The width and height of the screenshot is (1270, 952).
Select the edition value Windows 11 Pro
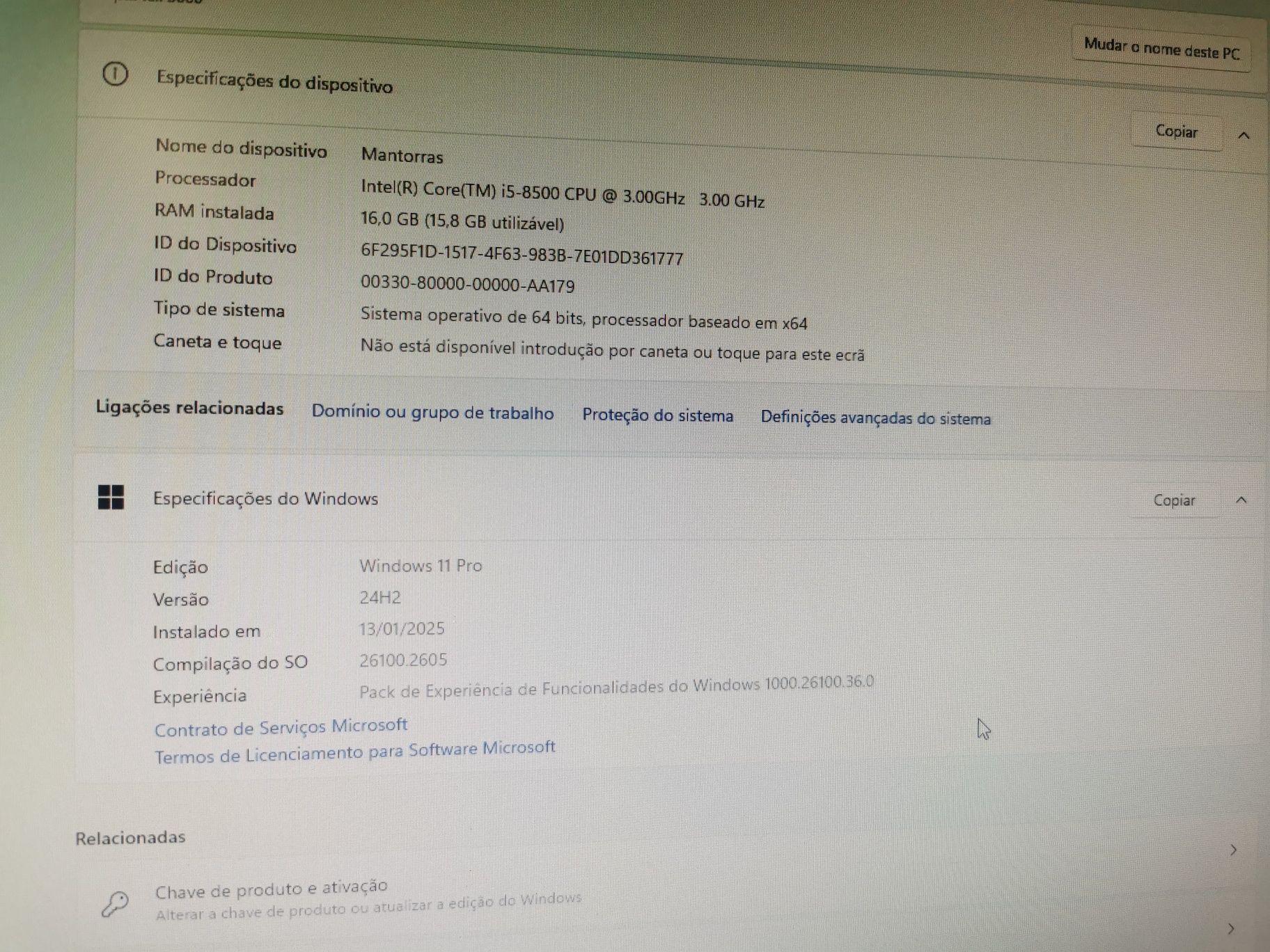[x=421, y=566]
